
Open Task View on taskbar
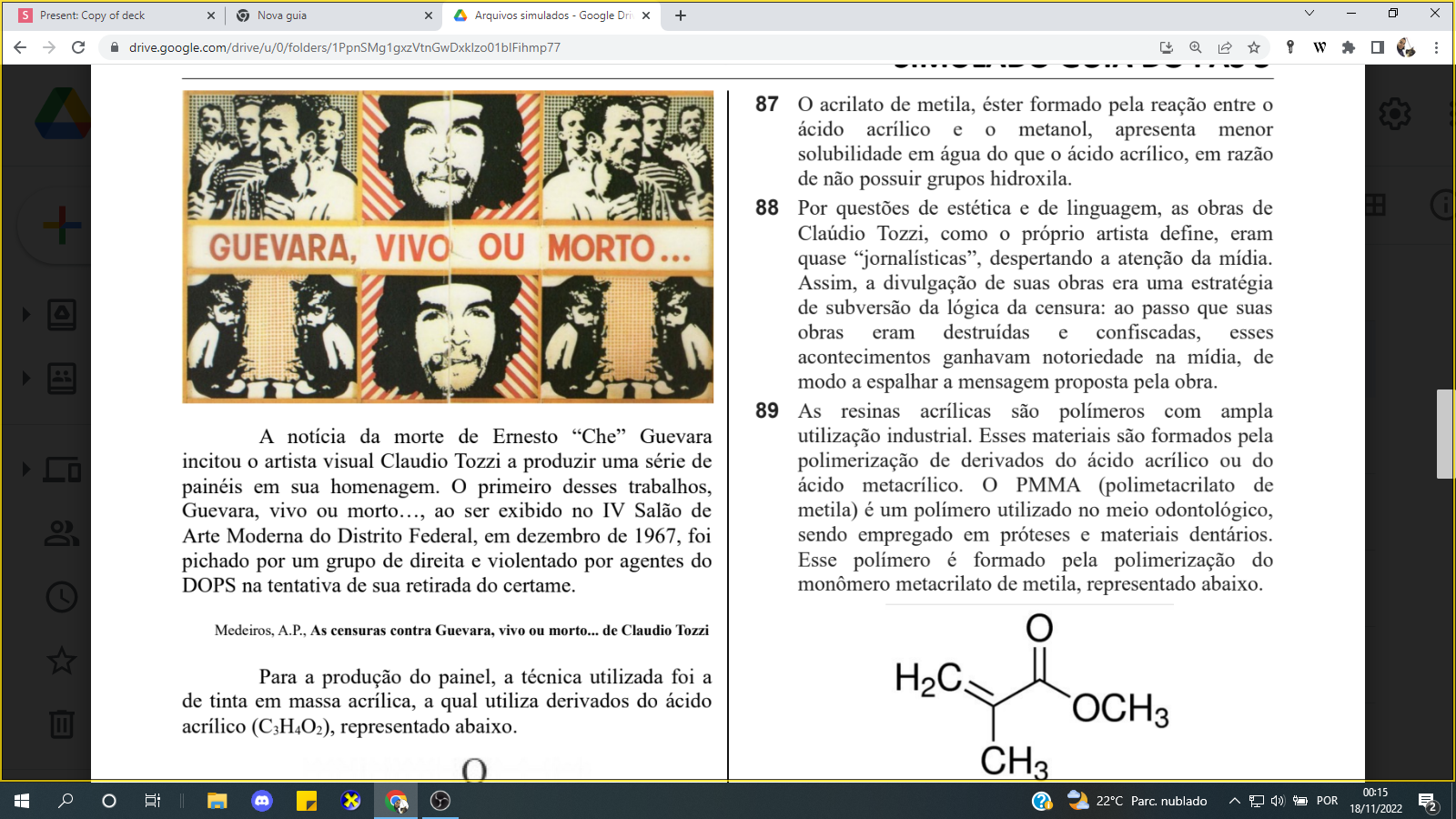pyautogui.click(x=153, y=801)
